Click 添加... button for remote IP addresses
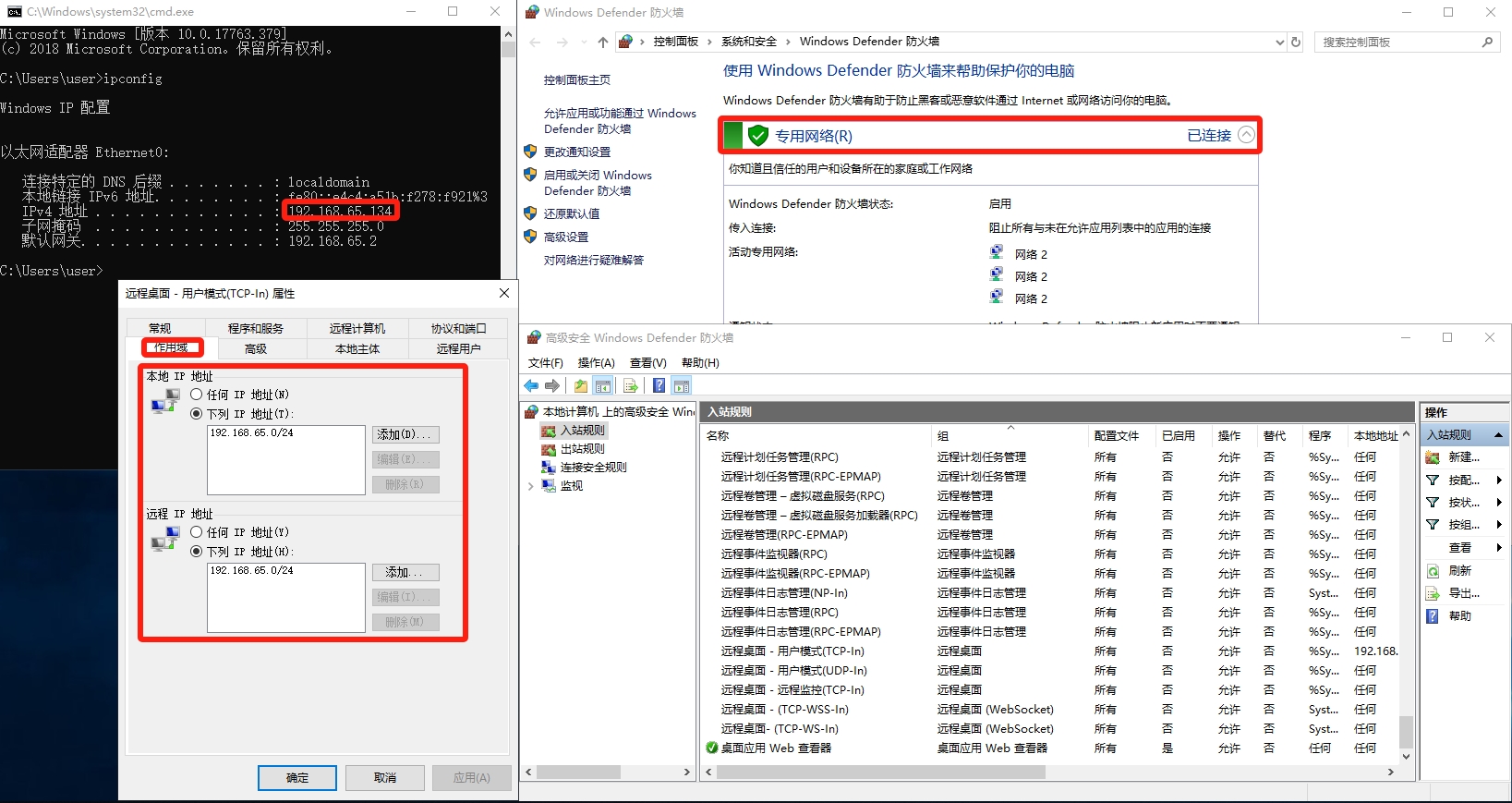This screenshot has height=803, width=1512. click(405, 573)
